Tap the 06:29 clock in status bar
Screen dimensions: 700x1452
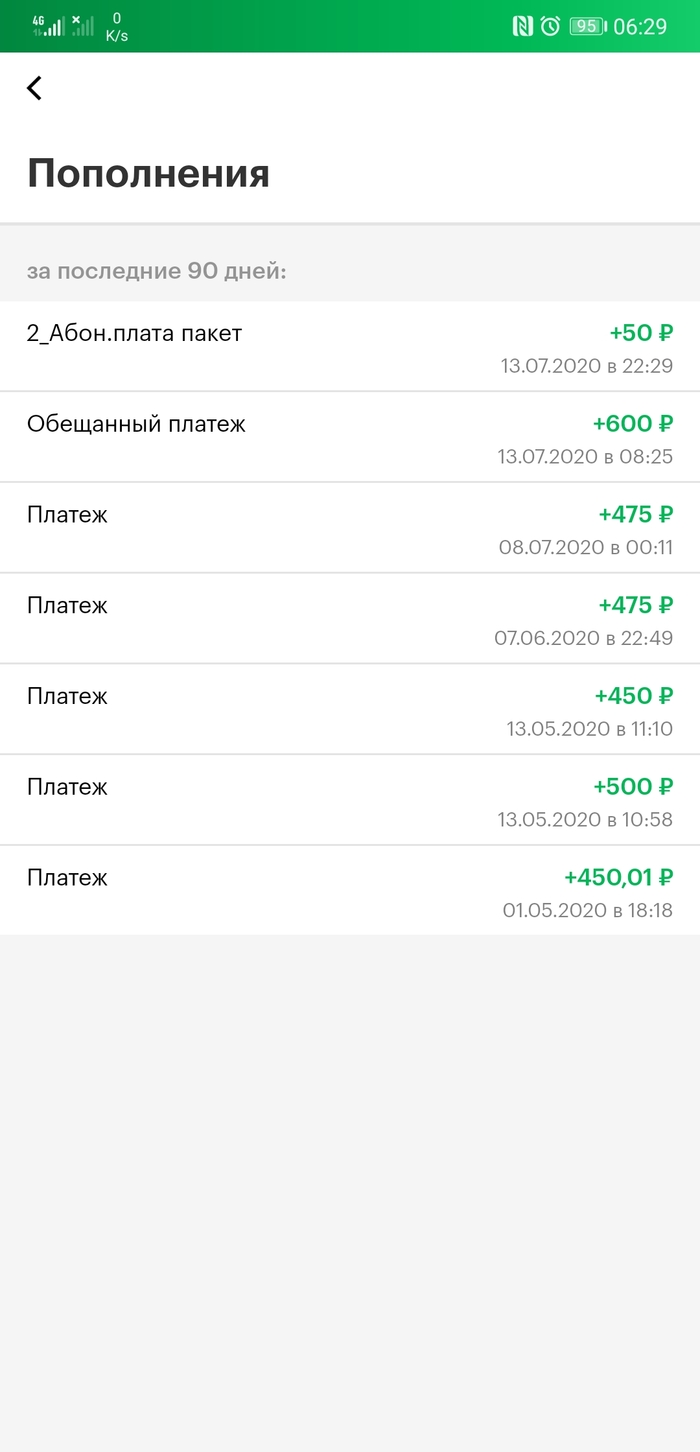click(640, 27)
